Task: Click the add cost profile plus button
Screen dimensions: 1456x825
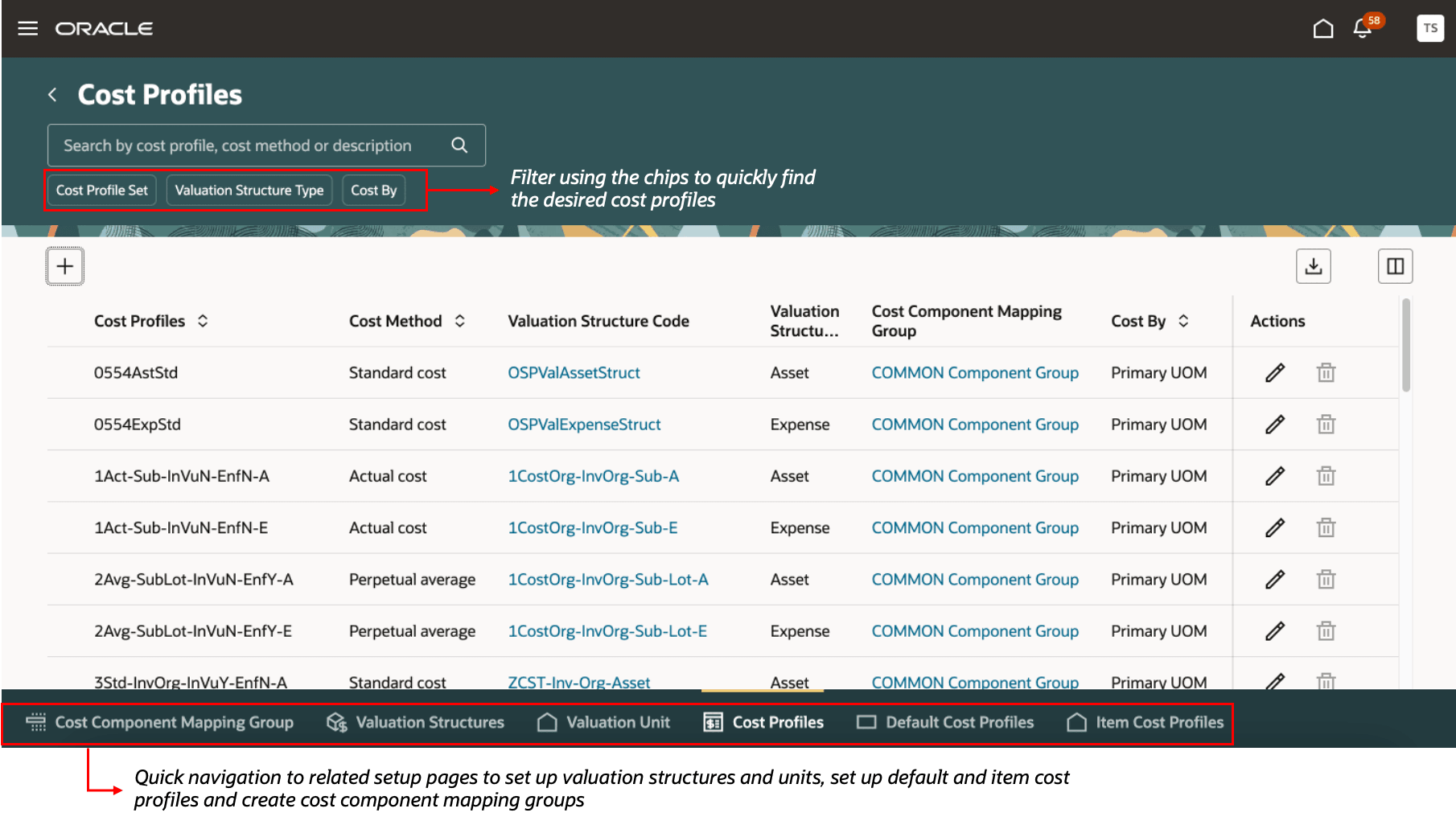Action: 65,266
